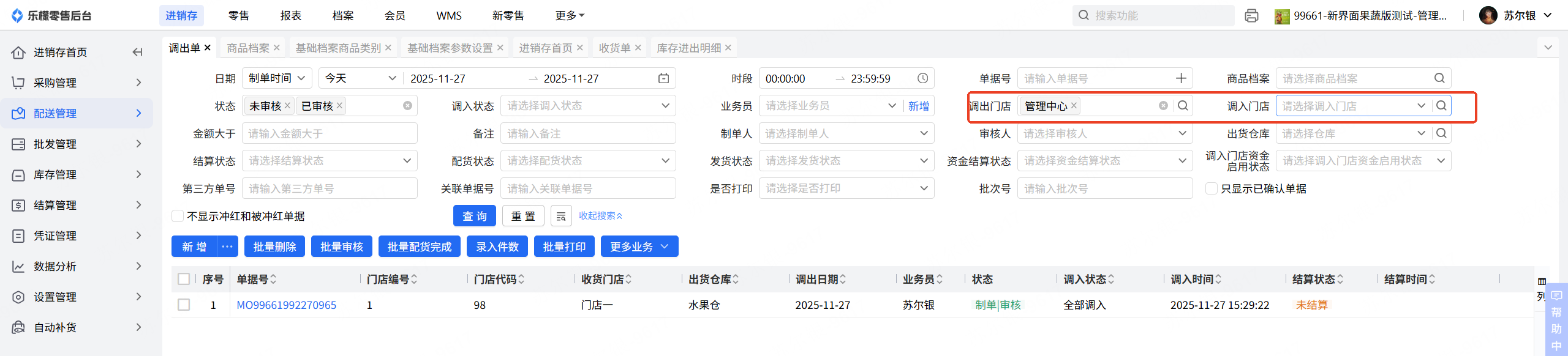
Task: Expand the tab list chevron at right
Action: coord(1548,48)
